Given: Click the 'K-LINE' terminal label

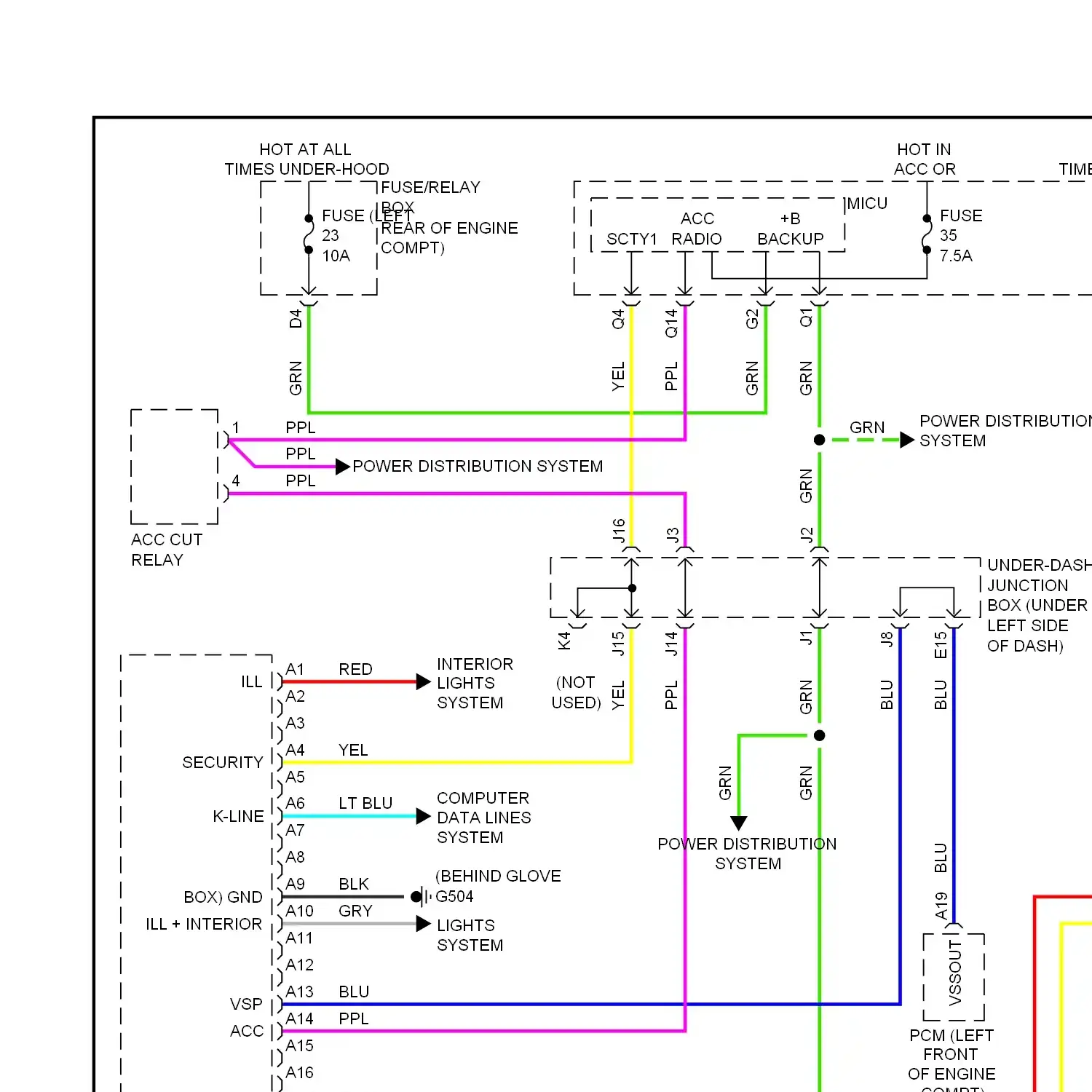Looking at the screenshot, I should [x=238, y=816].
